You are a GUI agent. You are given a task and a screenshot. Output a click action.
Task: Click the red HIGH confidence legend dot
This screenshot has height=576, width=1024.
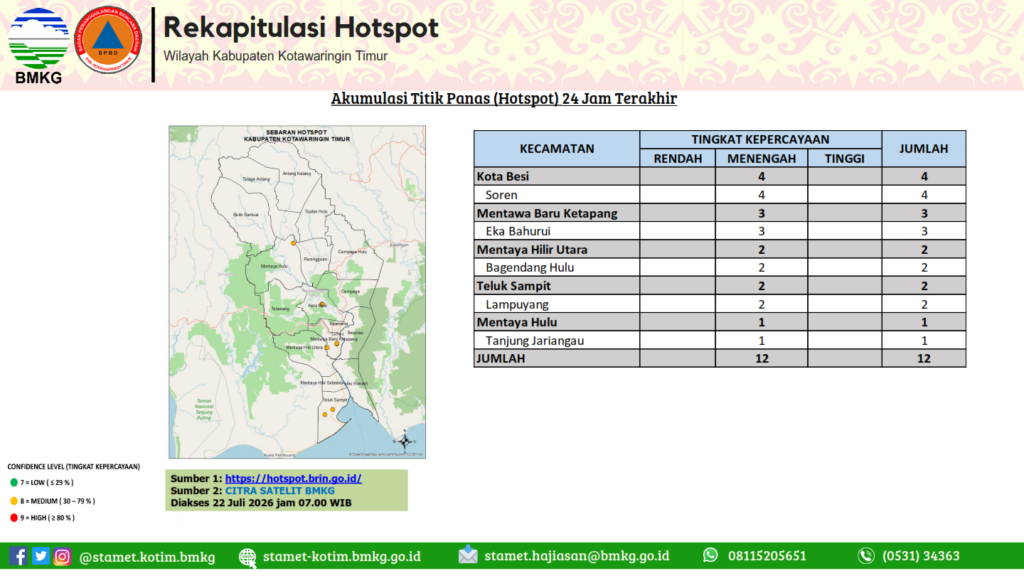coord(14,518)
